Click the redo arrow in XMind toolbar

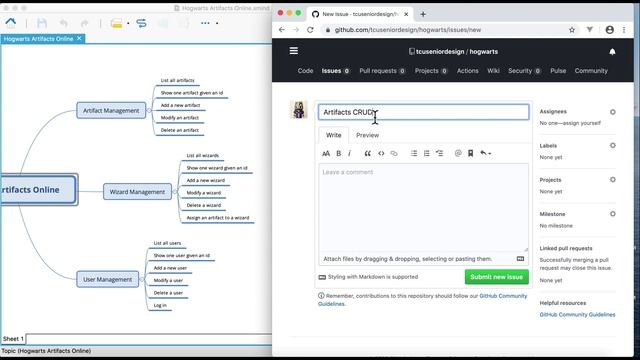click(84, 24)
